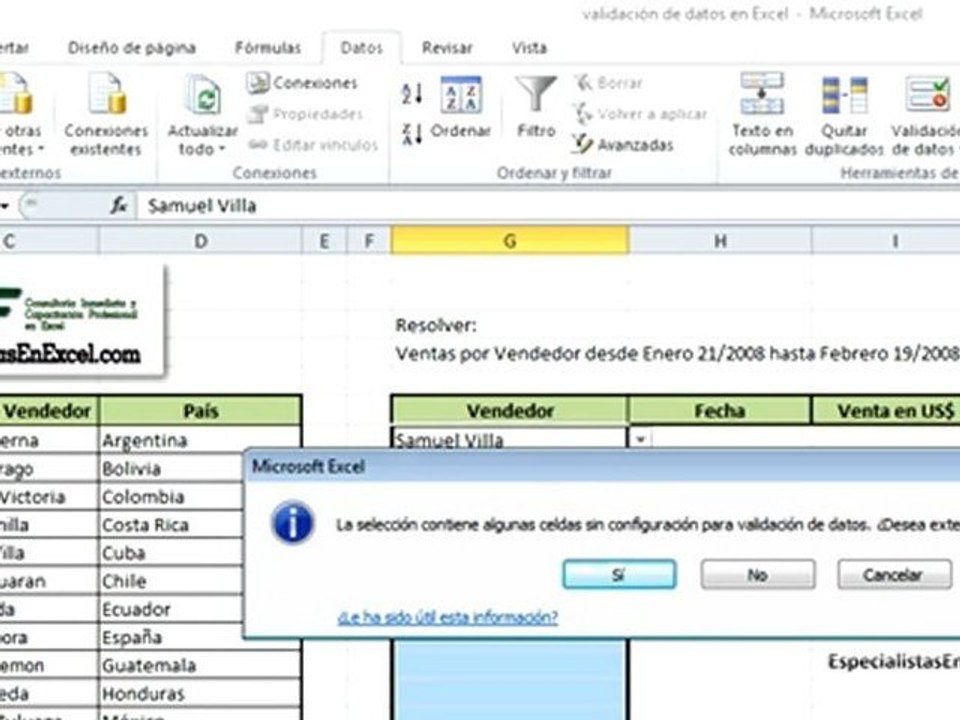Switch to the Diseño de página tab
This screenshot has height=720, width=960.
pyautogui.click(x=132, y=48)
